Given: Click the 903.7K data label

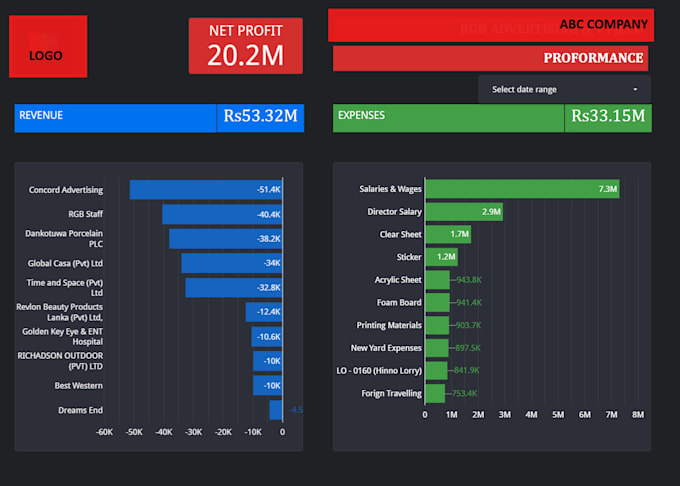Looking at the screenshot, I should tap(468, 325).
